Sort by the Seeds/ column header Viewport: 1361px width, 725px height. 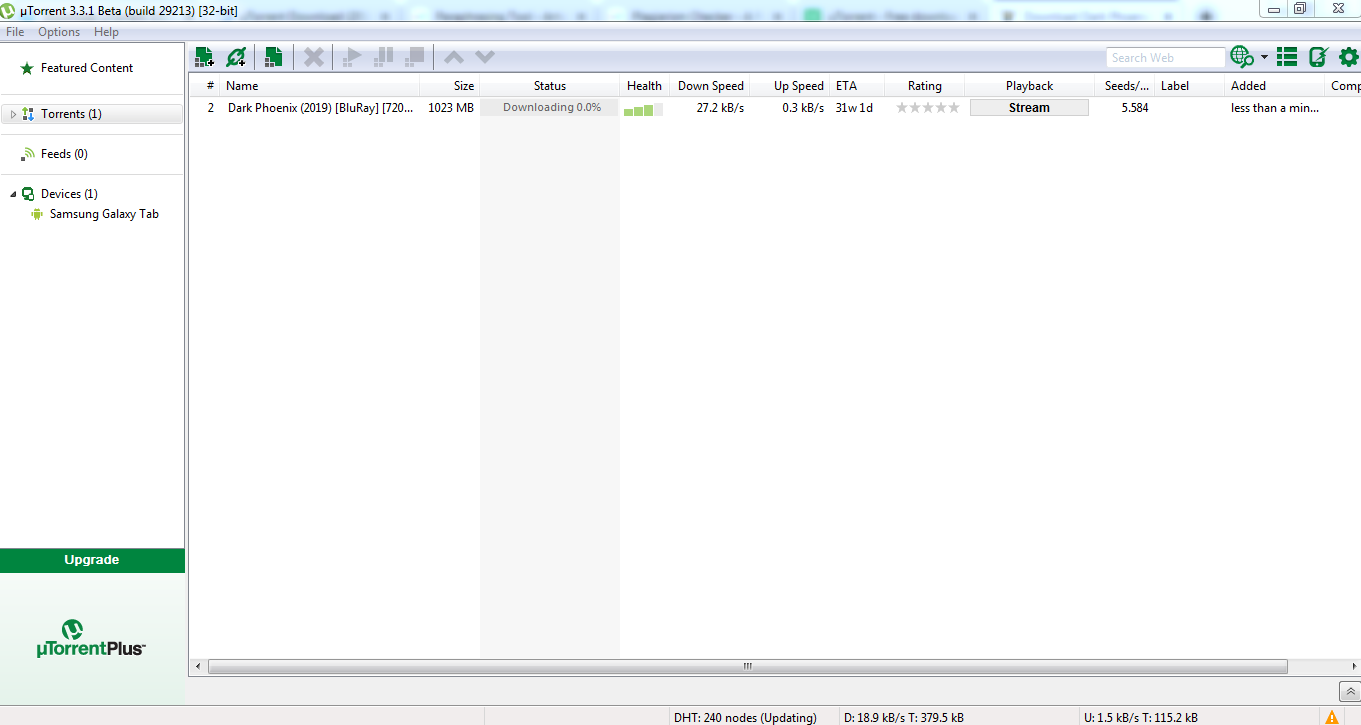coord(1125,86)
